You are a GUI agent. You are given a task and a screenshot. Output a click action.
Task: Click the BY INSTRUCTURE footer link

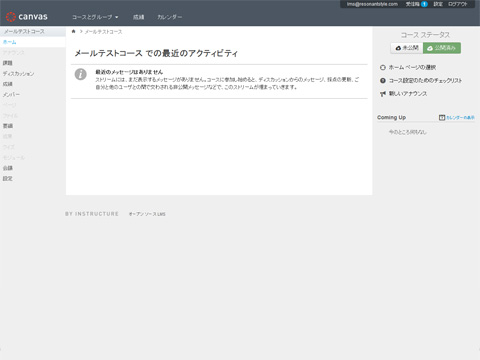(x=92, y=214)
